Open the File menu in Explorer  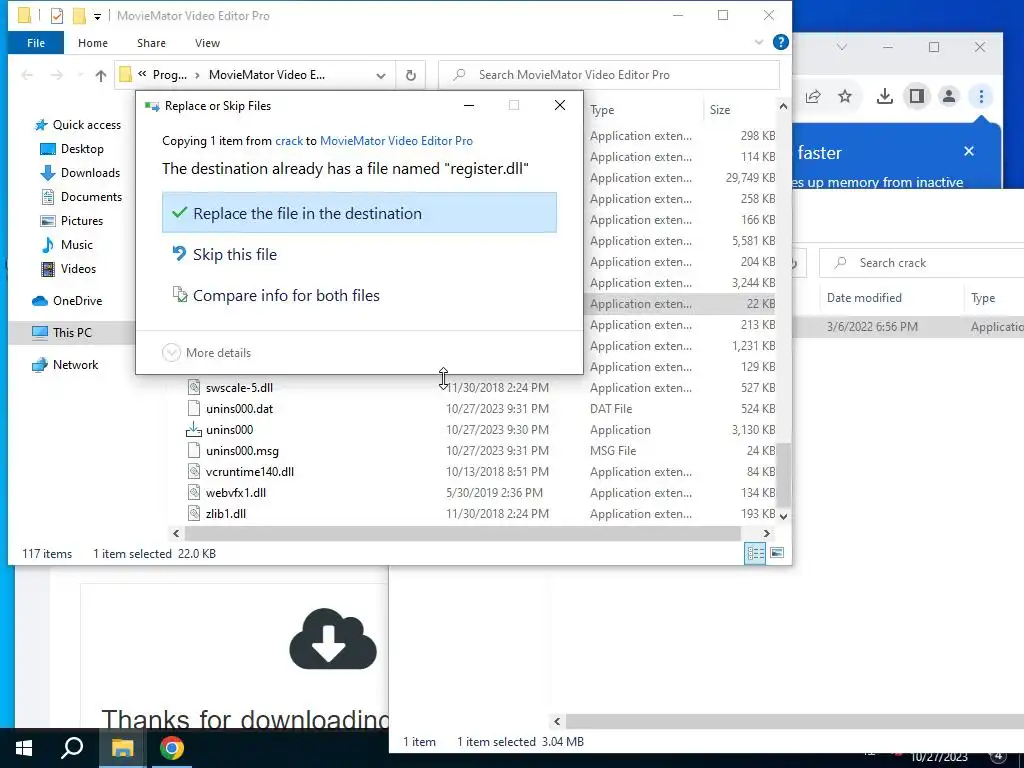click(x=36, y=43)
